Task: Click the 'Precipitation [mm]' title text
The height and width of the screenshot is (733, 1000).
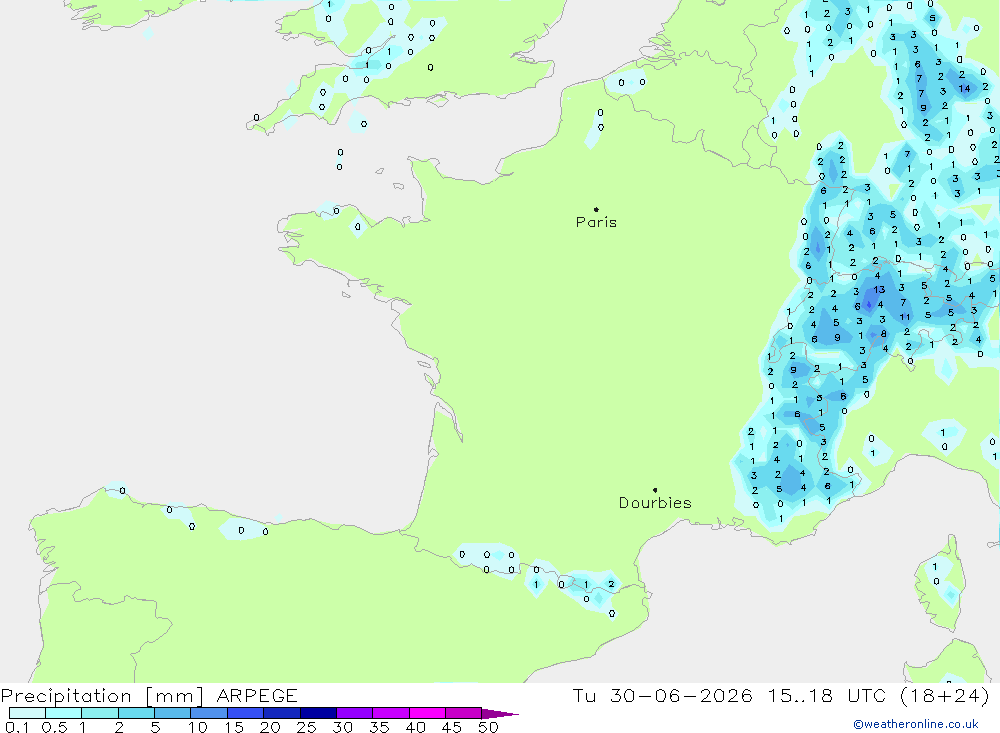Action: [102, 695]
